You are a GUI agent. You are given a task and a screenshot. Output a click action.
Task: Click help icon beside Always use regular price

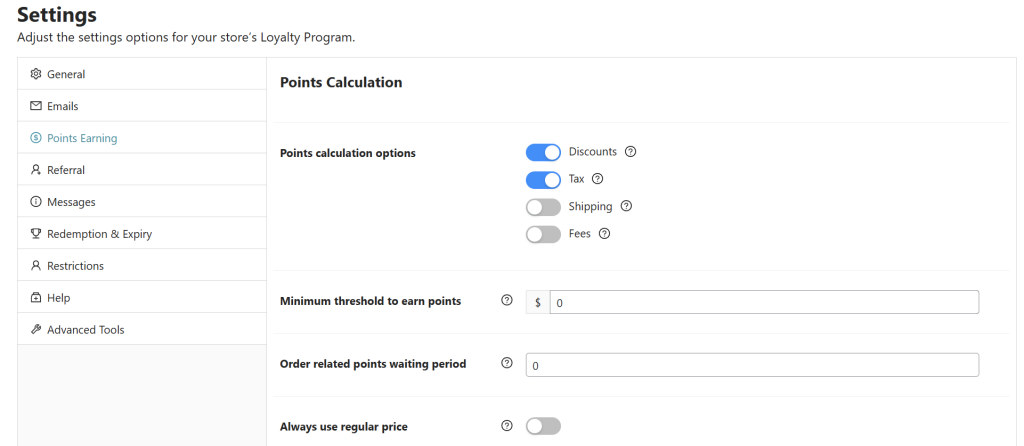click(x=507, y=426)
